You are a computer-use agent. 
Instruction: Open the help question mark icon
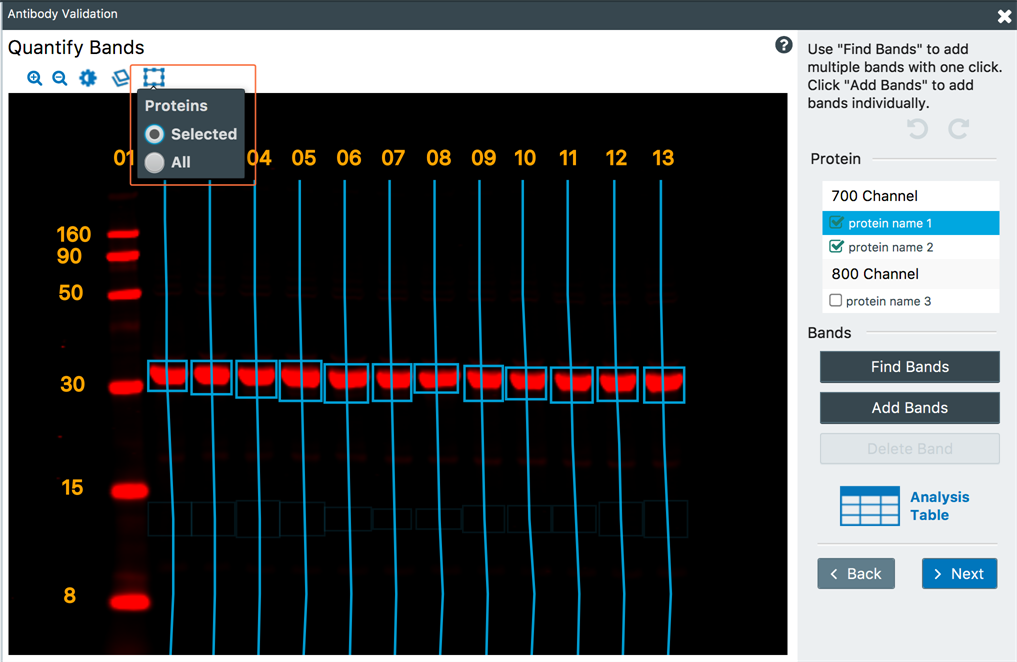[784, 46]
